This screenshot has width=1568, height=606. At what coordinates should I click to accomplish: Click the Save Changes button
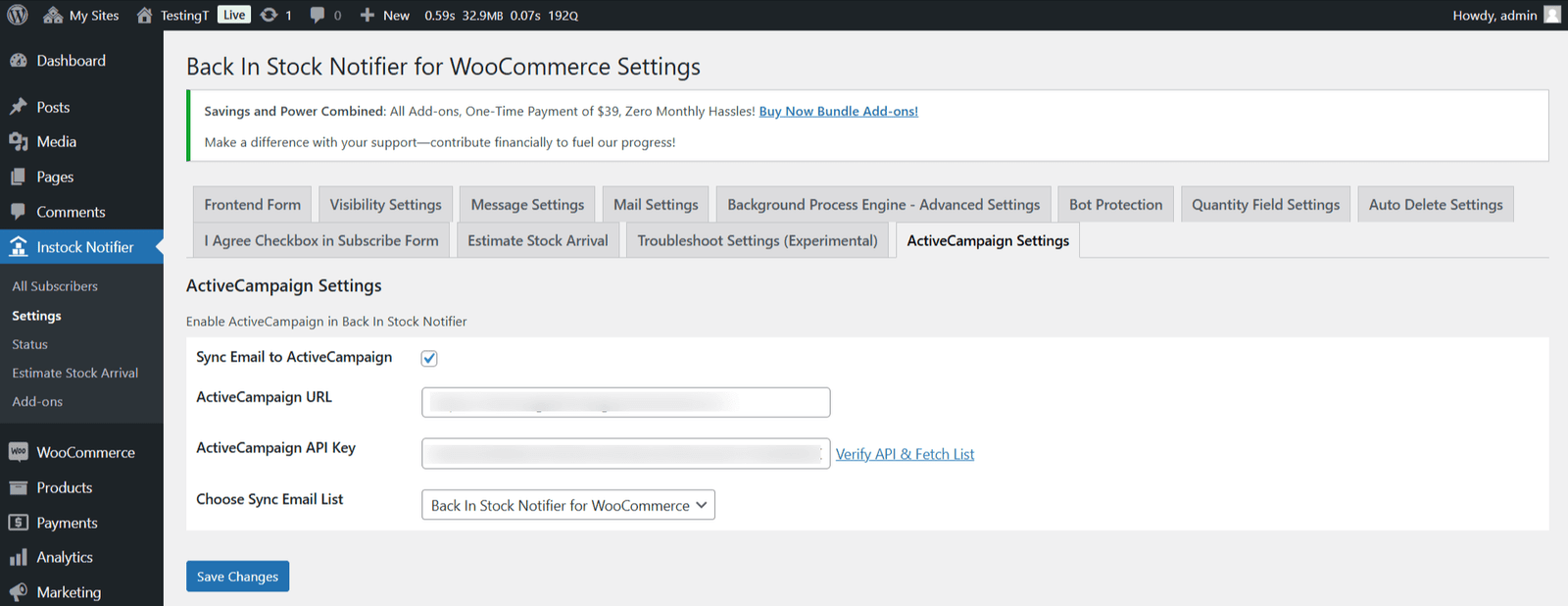(237, 577)
